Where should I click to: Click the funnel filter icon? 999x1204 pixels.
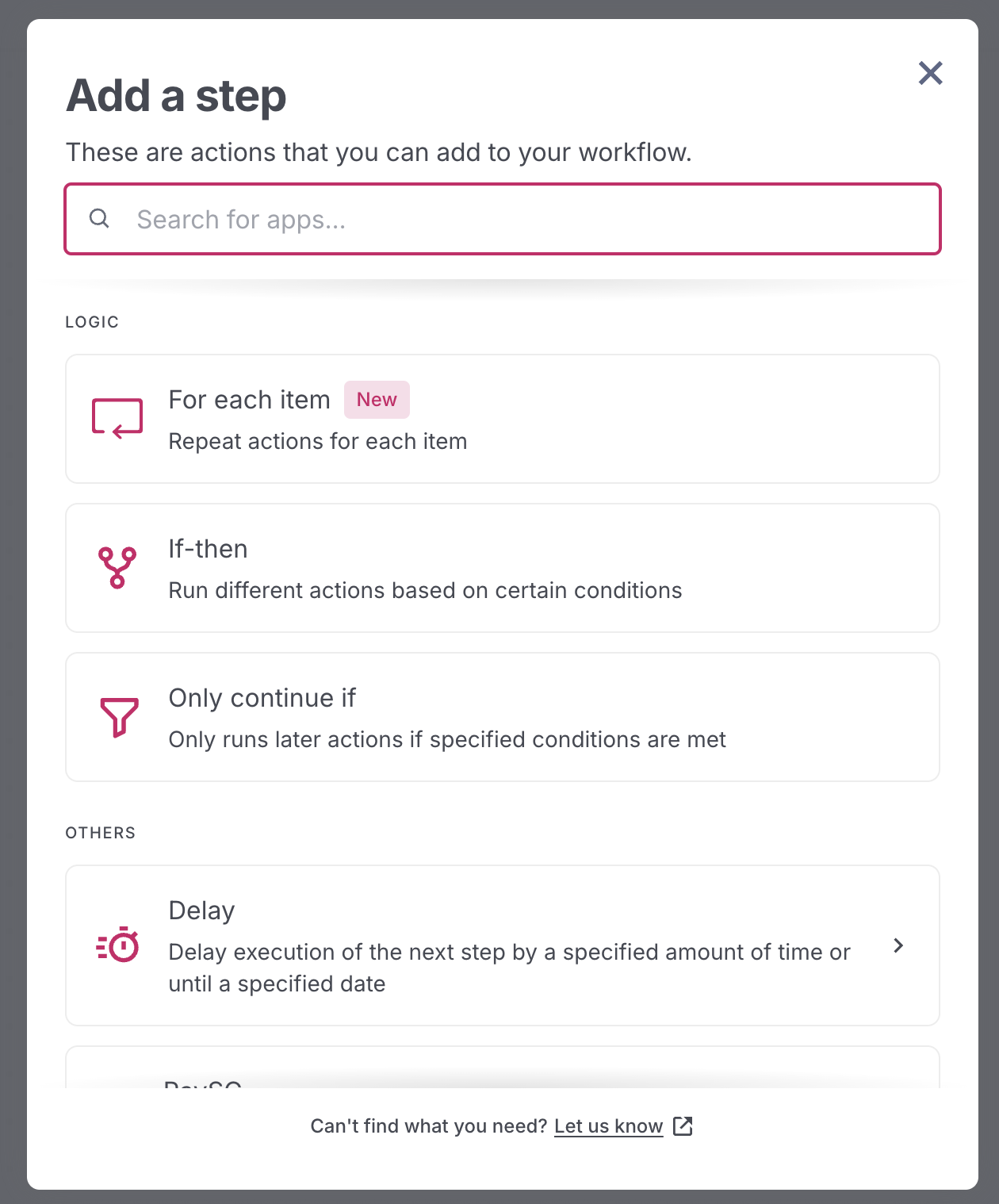coord(119,717)
